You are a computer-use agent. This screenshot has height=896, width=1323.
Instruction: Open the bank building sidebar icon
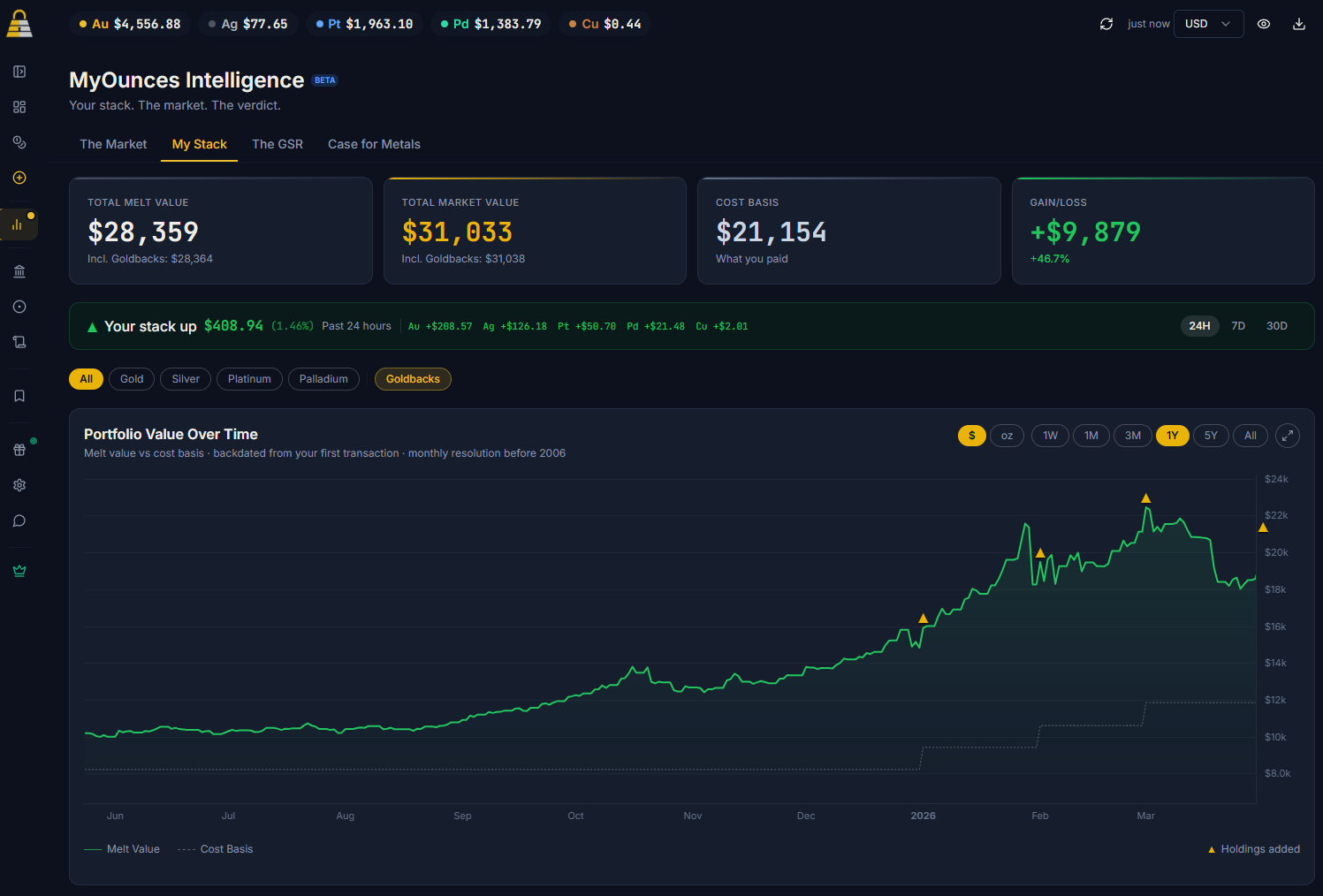point(19,271)
